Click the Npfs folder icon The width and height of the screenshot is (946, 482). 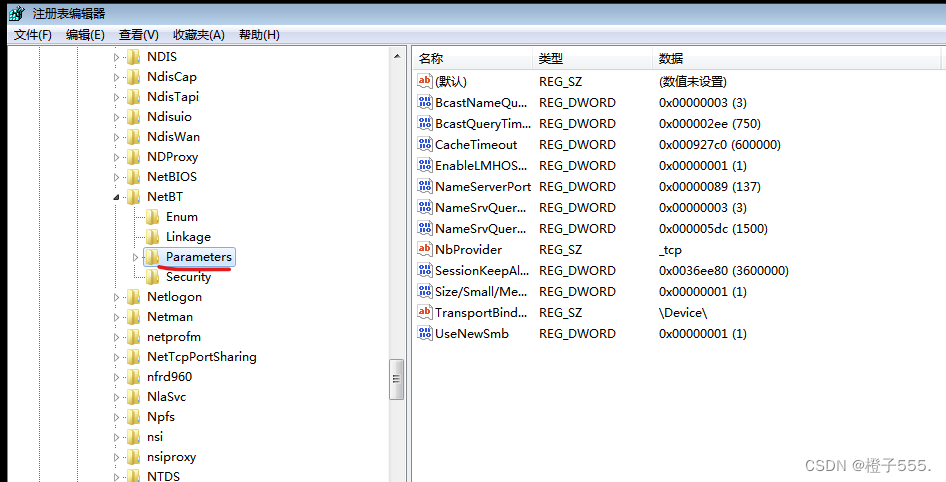coord(133,416)
